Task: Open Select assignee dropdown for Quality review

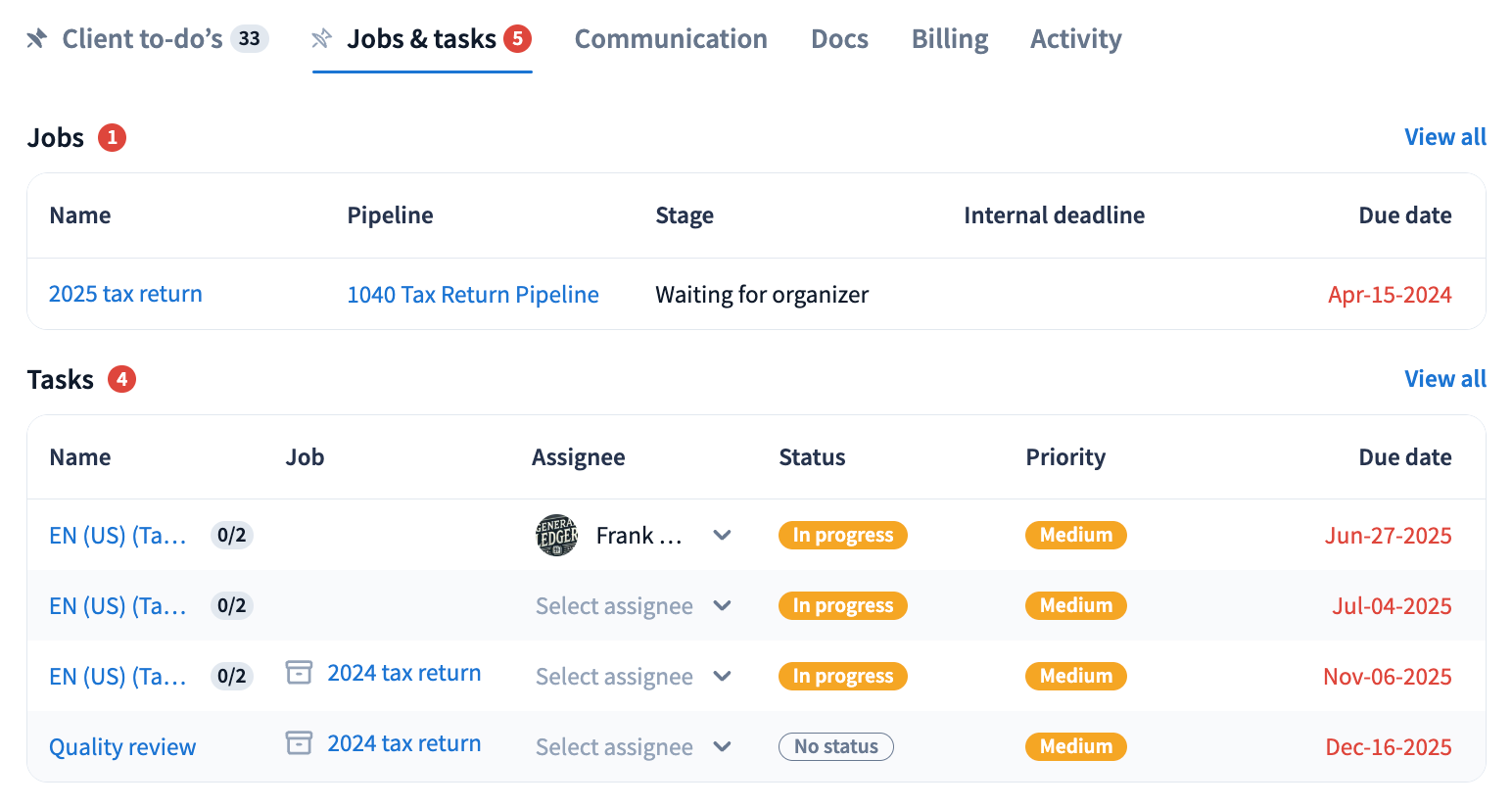Action: point(722,747)
